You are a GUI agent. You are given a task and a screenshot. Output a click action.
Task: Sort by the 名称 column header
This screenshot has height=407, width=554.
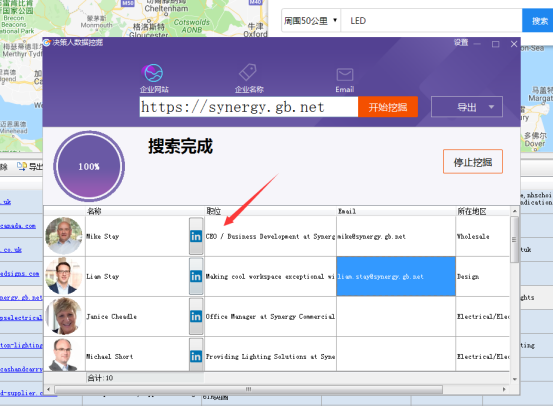(145, 211)
